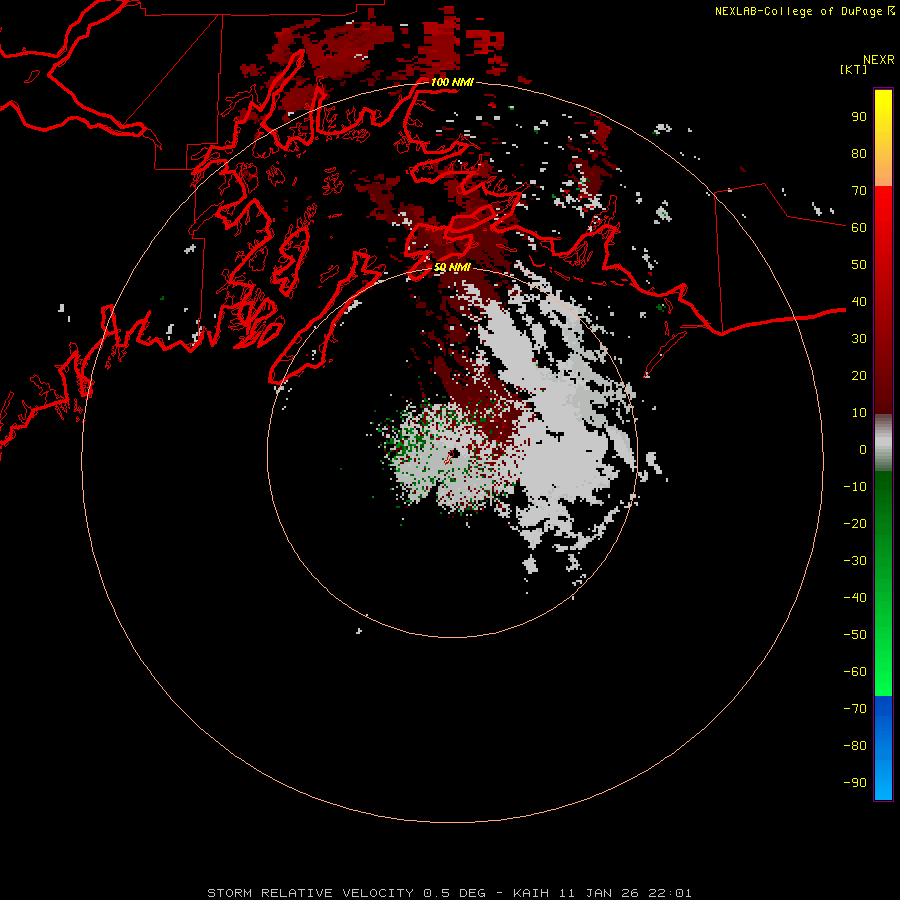
Task: Click the -20 value on velocity scale
Action: point(855,524)
